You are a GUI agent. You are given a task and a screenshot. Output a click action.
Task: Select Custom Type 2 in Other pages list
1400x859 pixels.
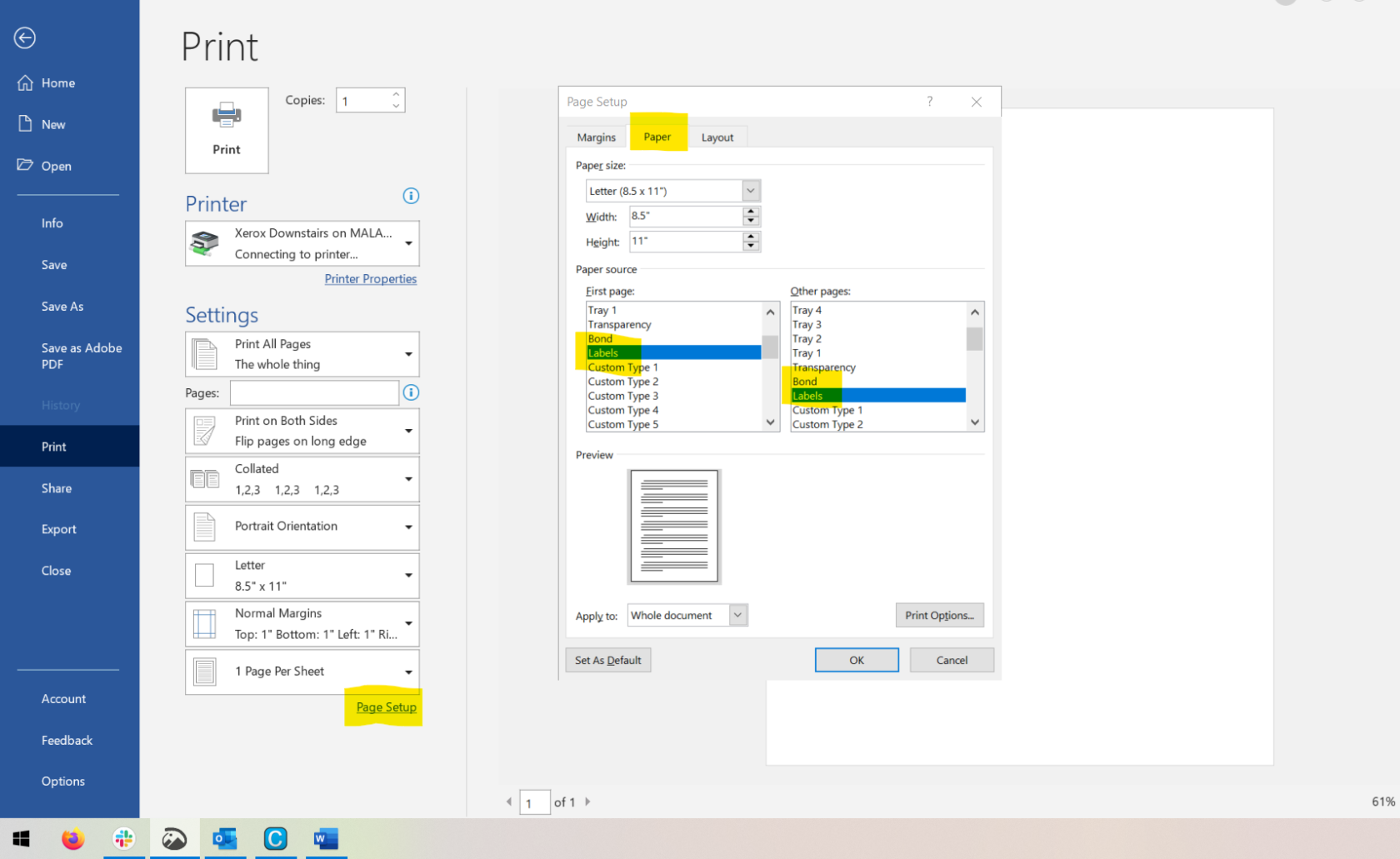[x=827, y=424]
